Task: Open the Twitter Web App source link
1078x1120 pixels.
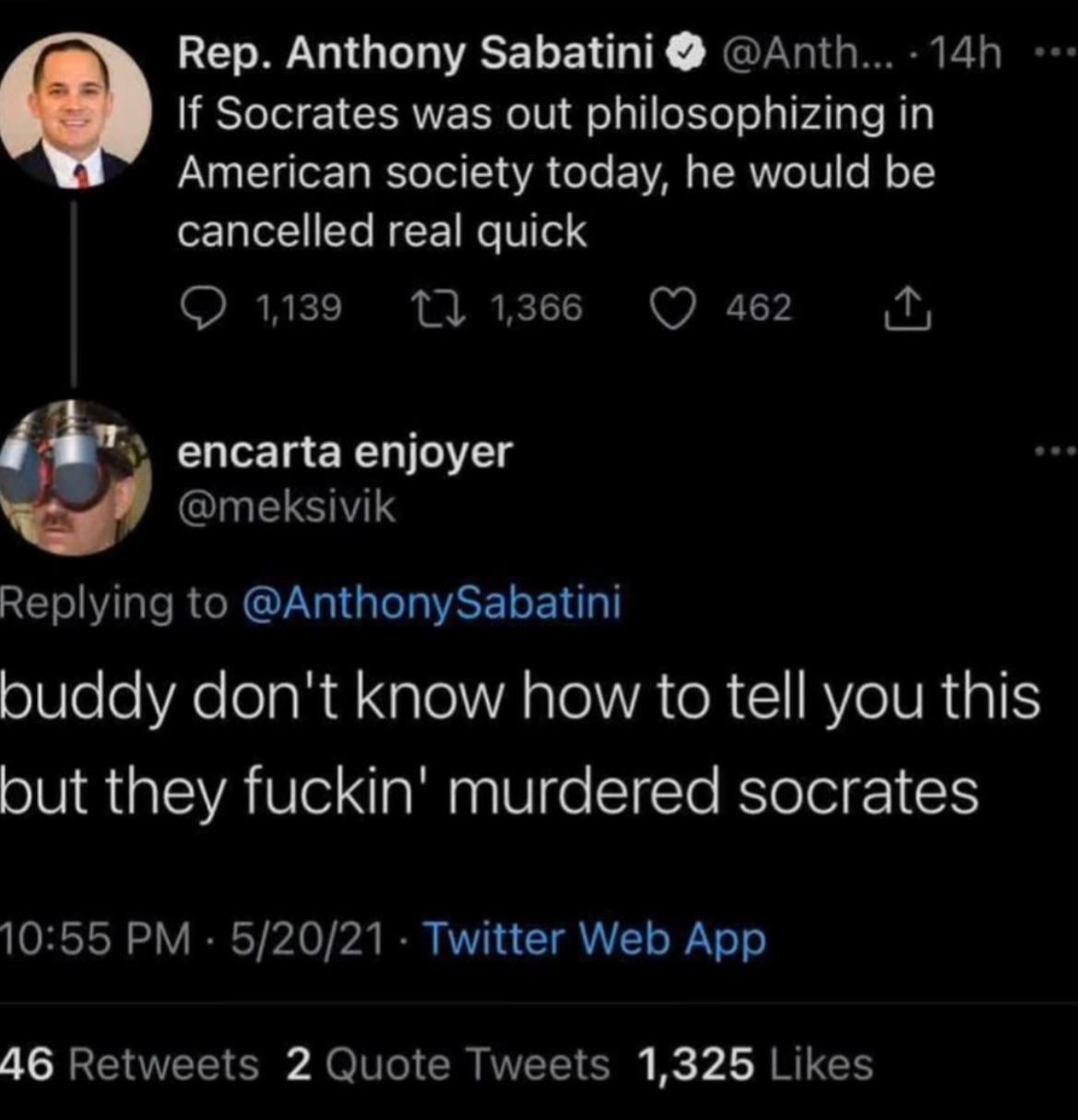Action: 595,939
